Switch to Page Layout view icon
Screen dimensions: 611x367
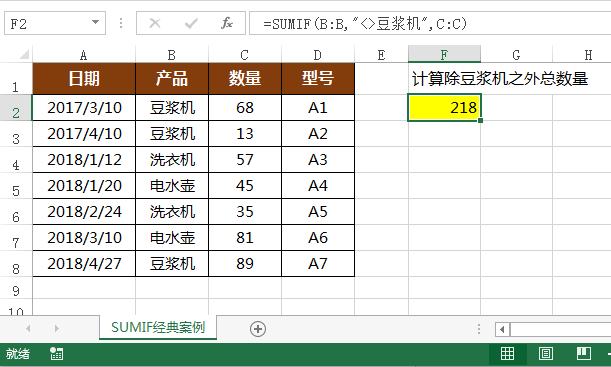pos(546,353)
